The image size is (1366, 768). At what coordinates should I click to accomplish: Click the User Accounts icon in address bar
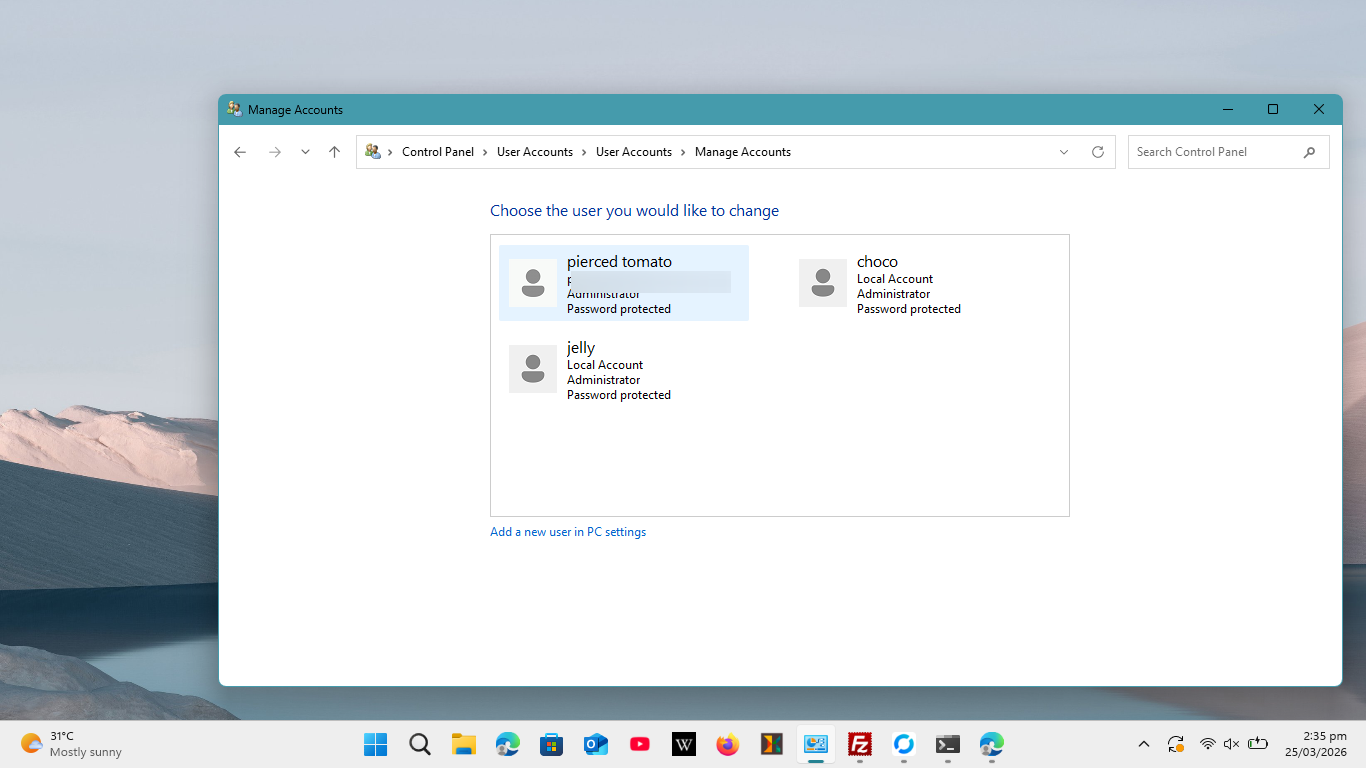click(373, 152)
